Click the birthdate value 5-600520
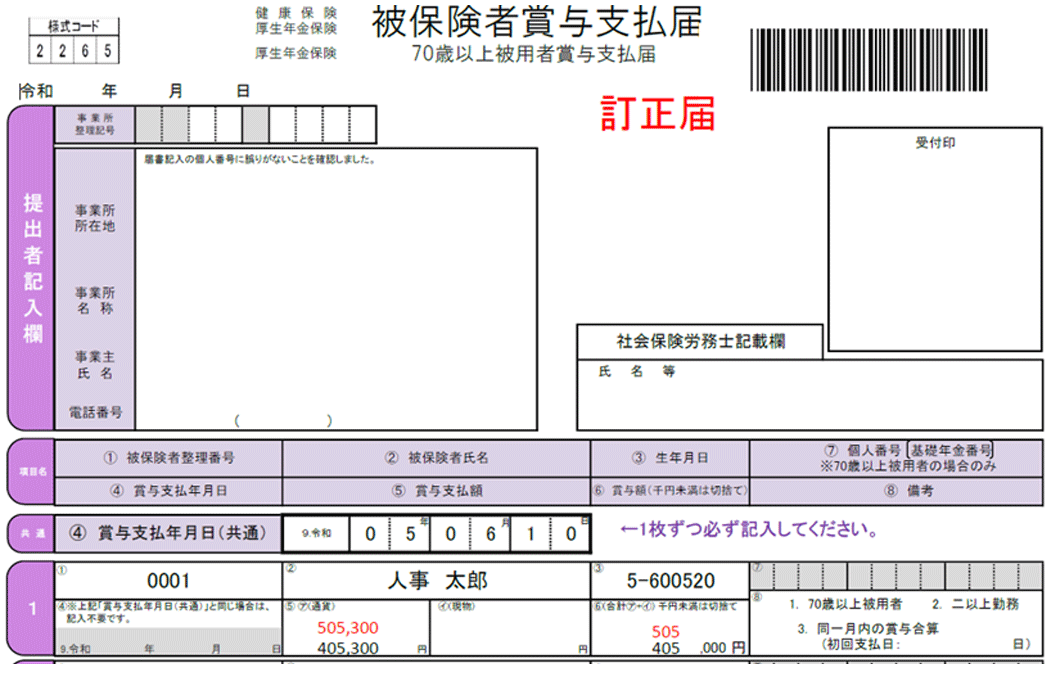This screenshot has width=1050, height=682. (670, 581)
